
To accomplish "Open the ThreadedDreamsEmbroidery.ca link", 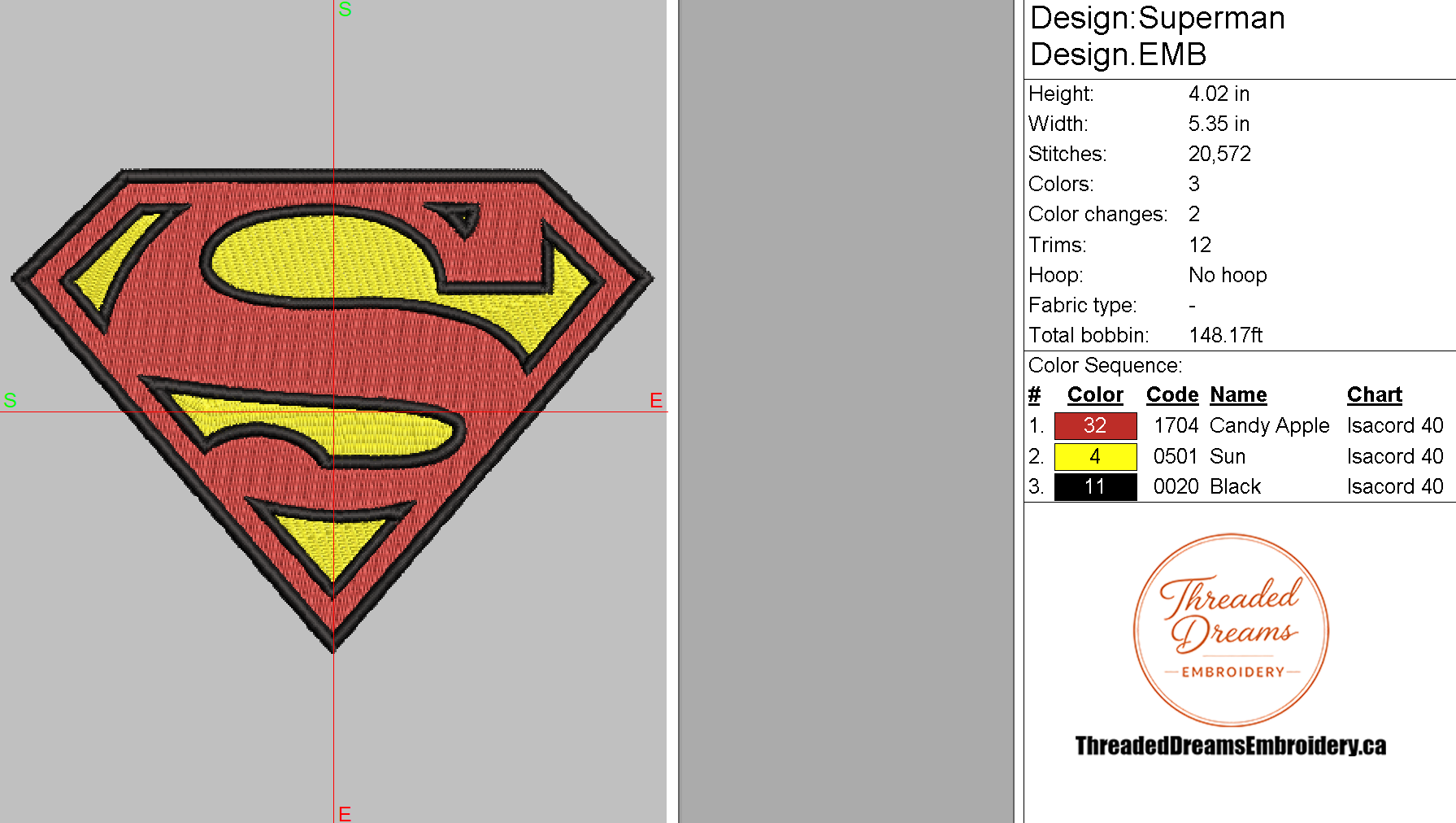I will tap(1231, 746).
